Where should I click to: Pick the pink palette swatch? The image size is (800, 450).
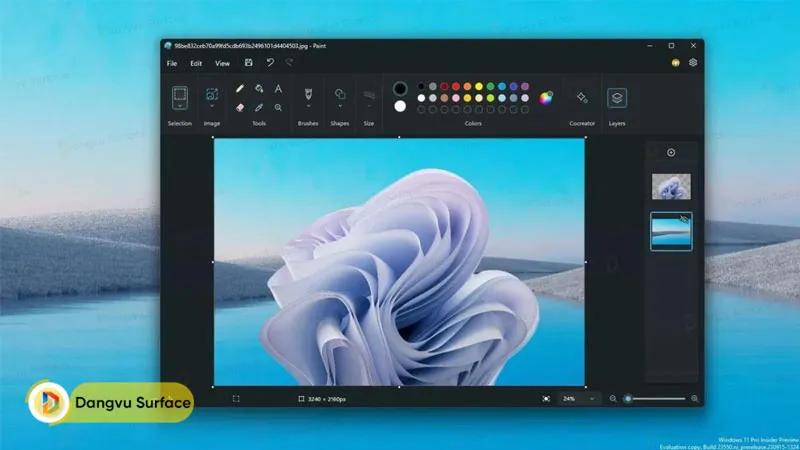click(x=456, y=98)
